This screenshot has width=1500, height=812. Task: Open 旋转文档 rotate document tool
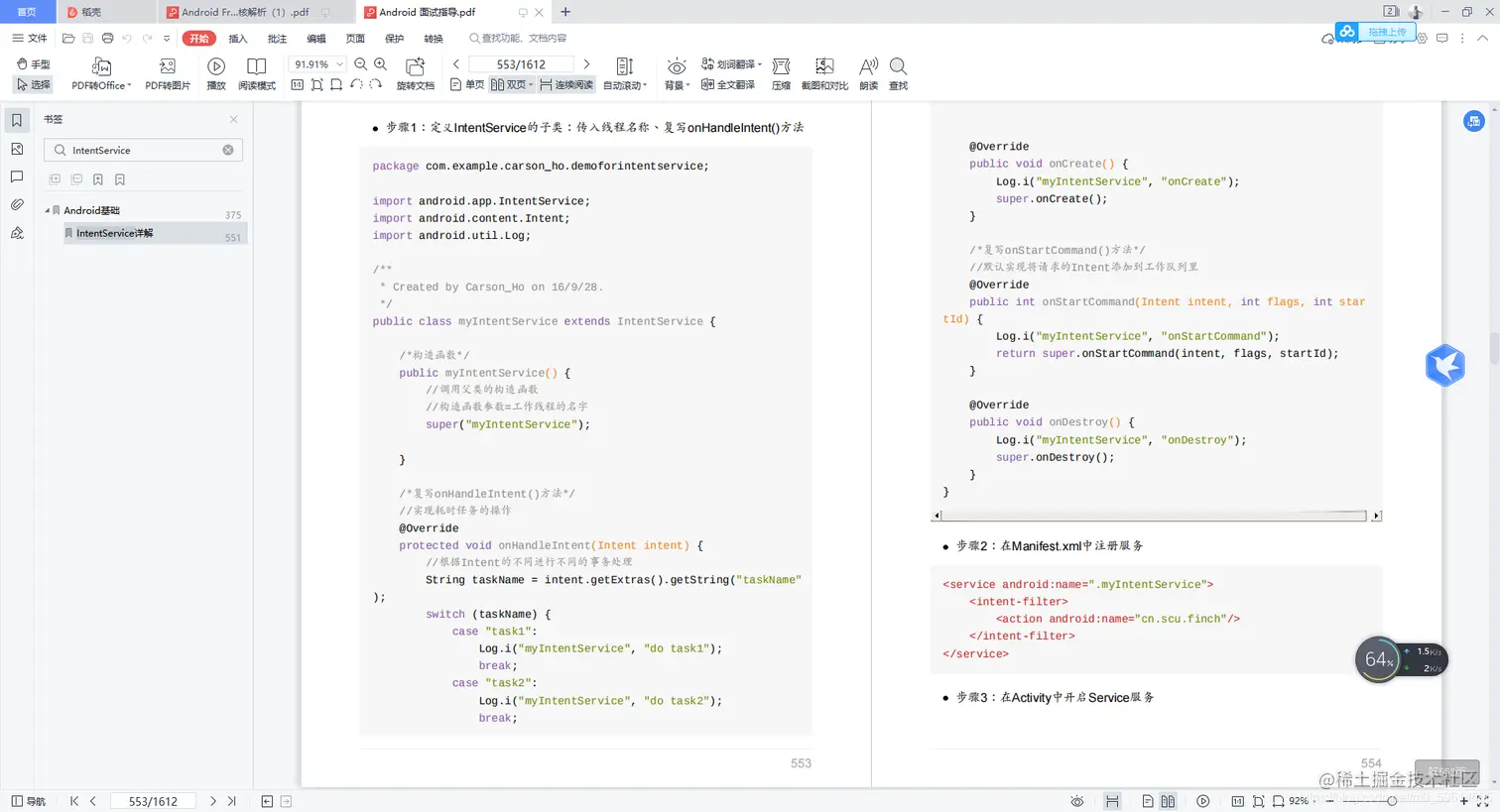(416, 74)
